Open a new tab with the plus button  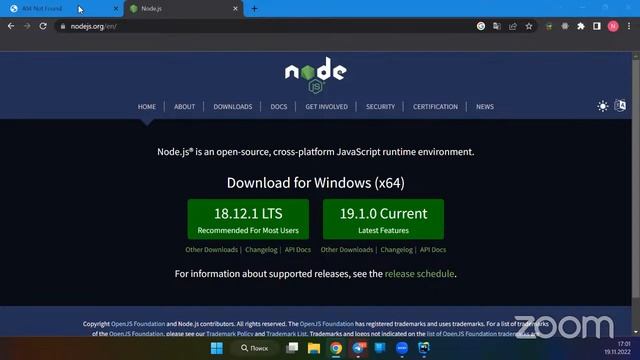click(254, 9)
